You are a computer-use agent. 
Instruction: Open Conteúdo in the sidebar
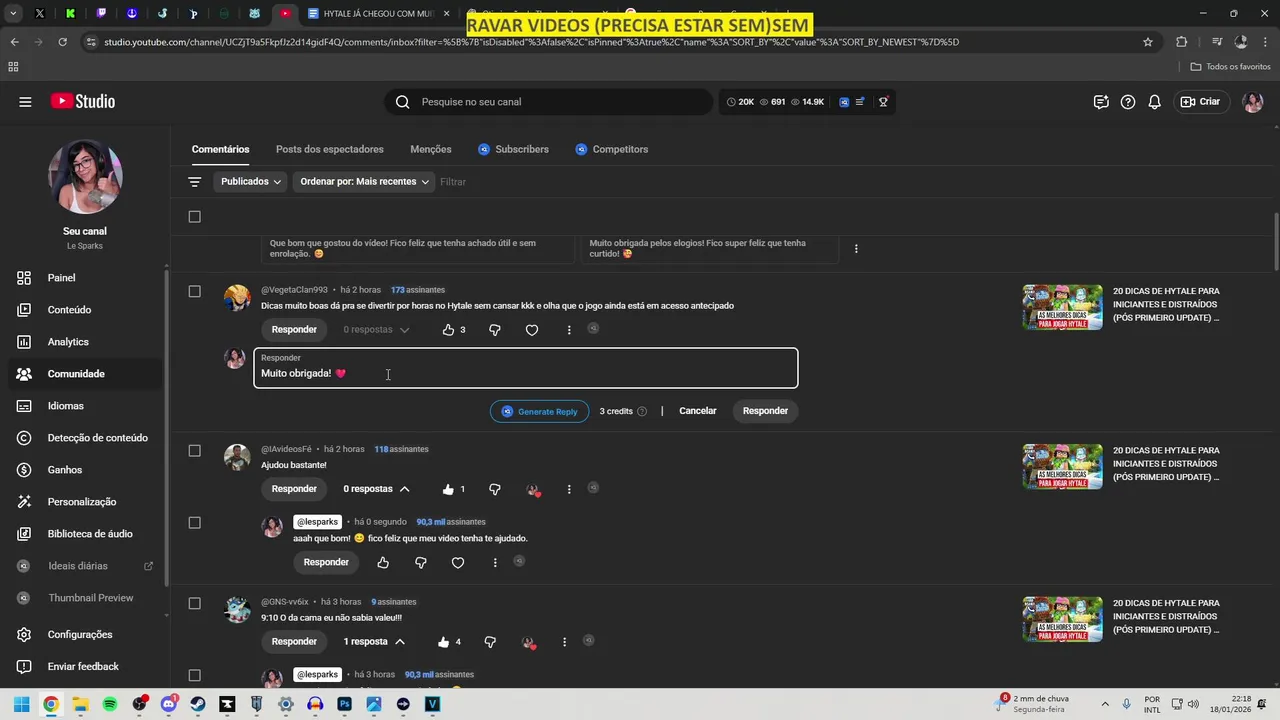(x=85, y=310)
